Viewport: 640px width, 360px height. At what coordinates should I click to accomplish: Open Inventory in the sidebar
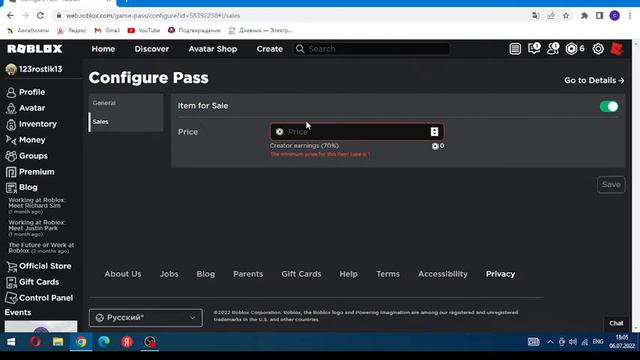pyautogui.click(x=31, y=124)
